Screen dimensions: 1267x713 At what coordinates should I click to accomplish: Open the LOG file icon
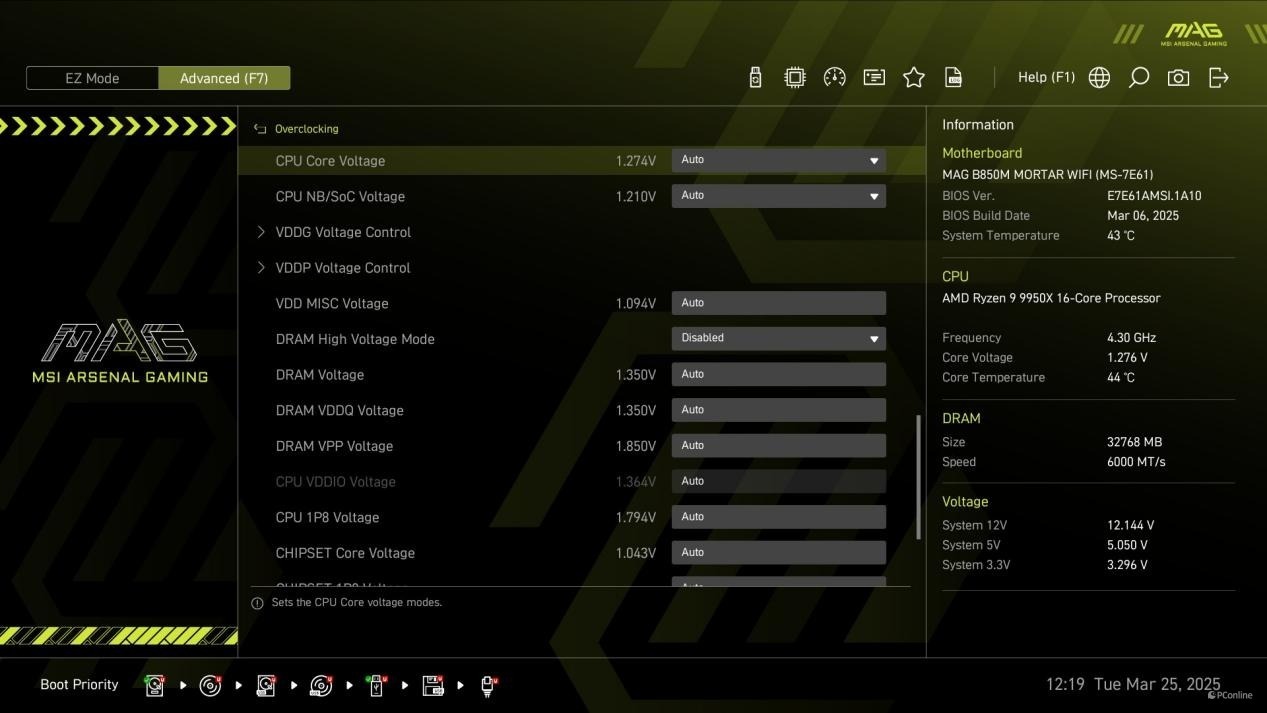point(954,78)
